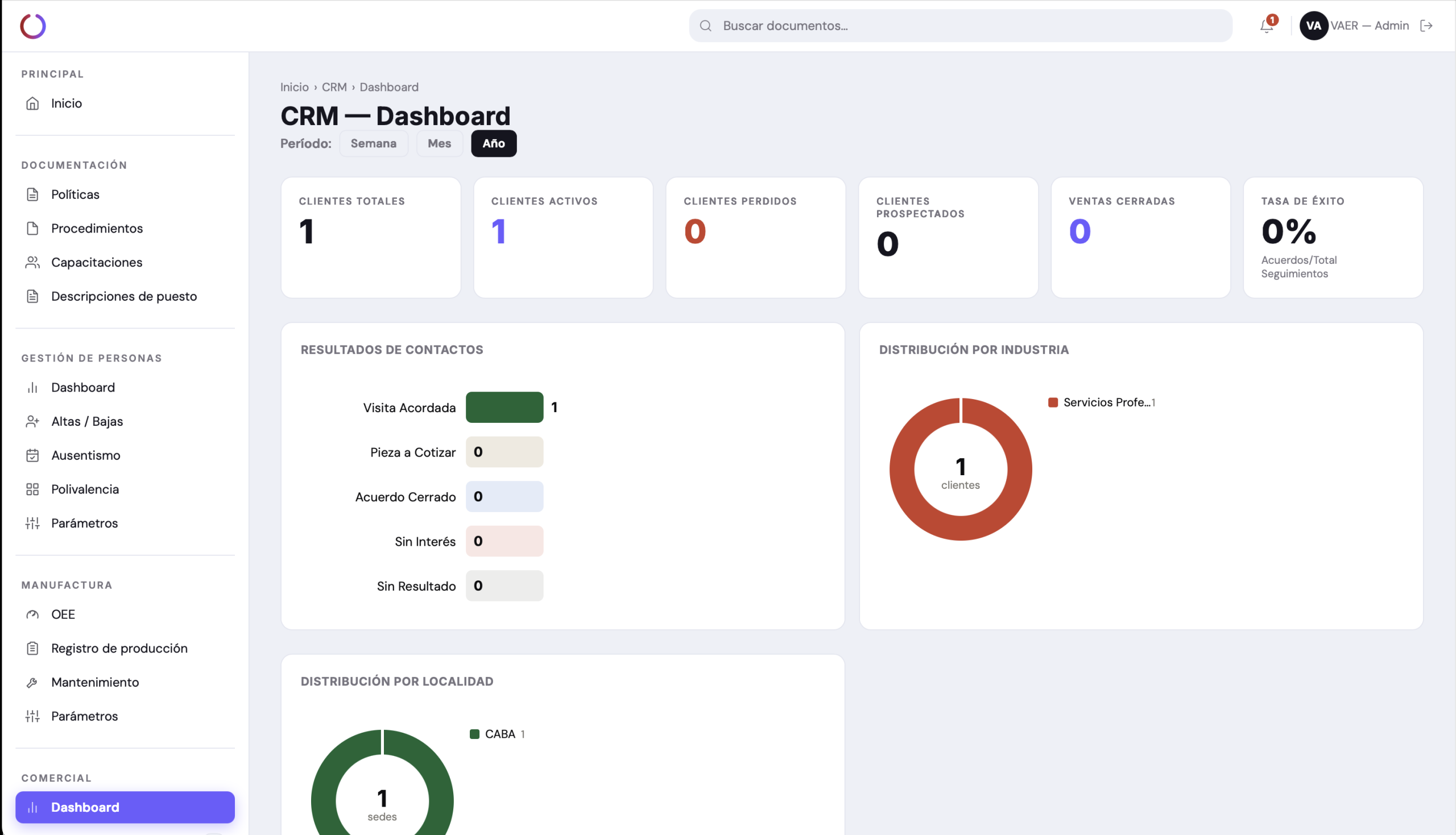Click the Procedimientos file icon

(32, 229)
